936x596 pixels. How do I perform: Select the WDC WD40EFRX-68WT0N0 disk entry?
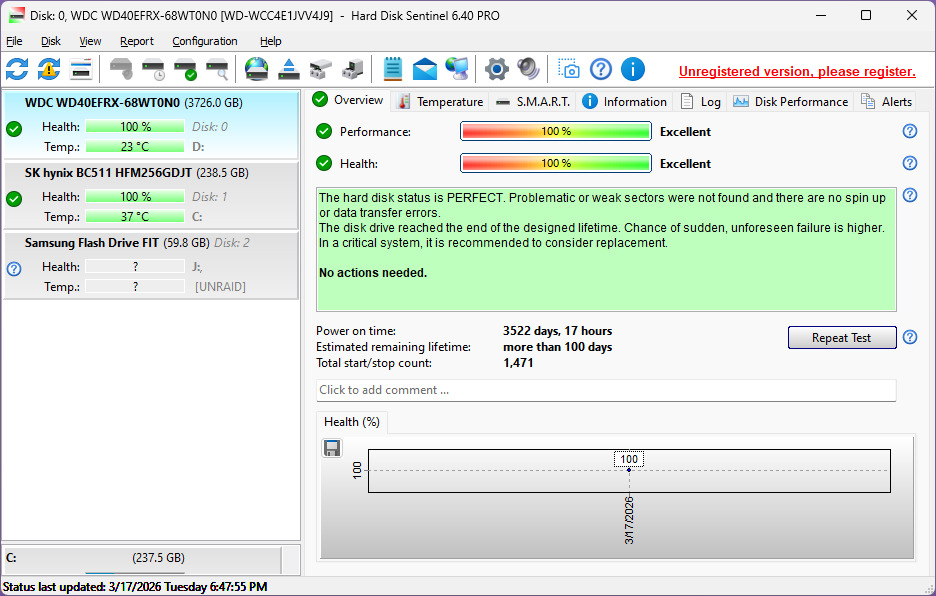pyautogui.click(x=151, y=125)
